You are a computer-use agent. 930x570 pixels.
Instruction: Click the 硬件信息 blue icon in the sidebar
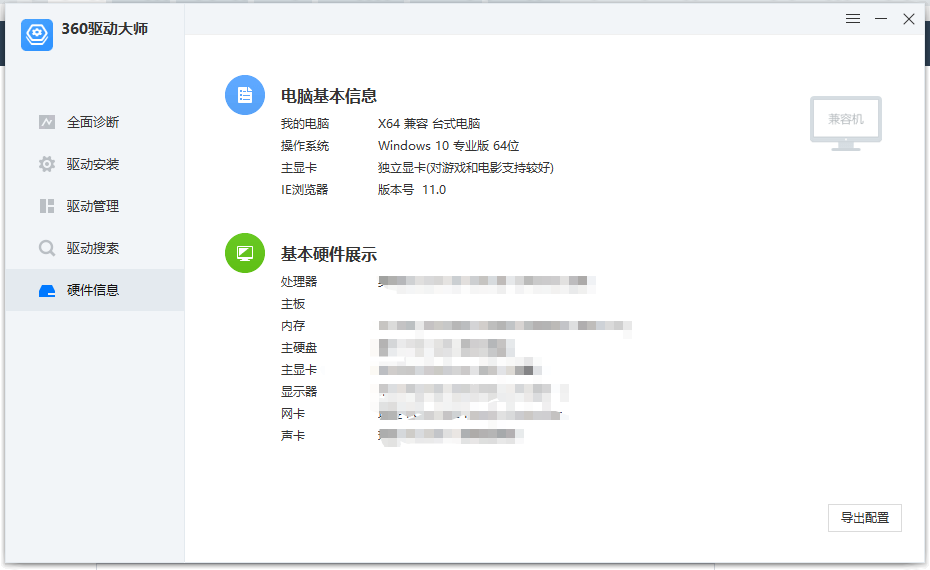47,290
